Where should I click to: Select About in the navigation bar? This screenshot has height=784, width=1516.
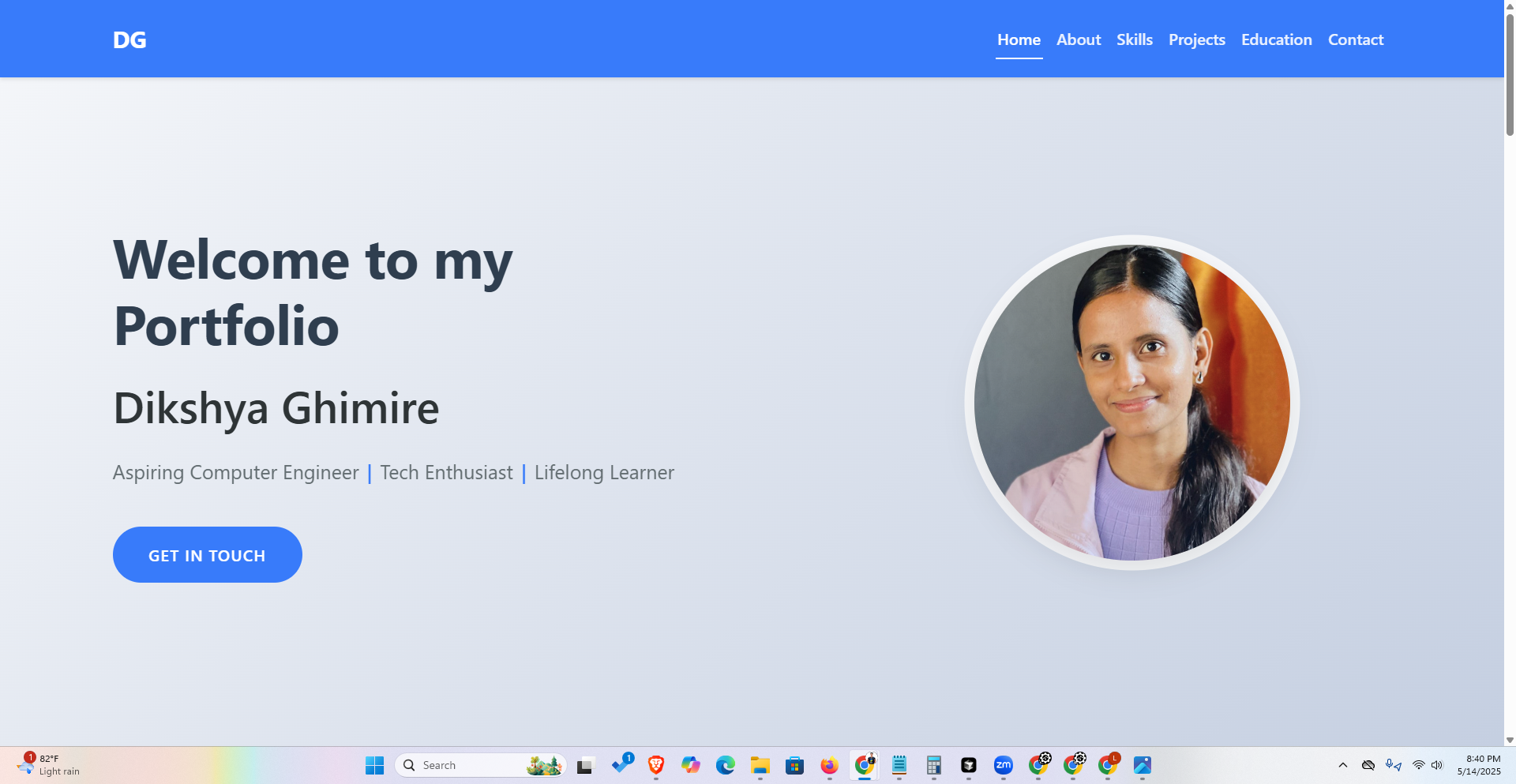pos(1079,39)
